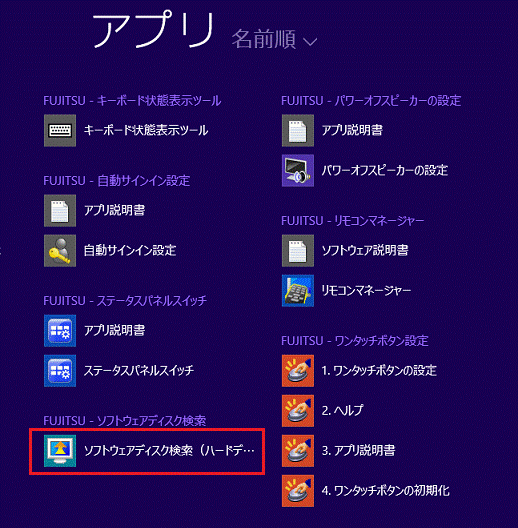Screen dimensions: 518x528
Task: Select the 1. ワンタッチボタンの設定 label
Action: [x=379, y=371]
